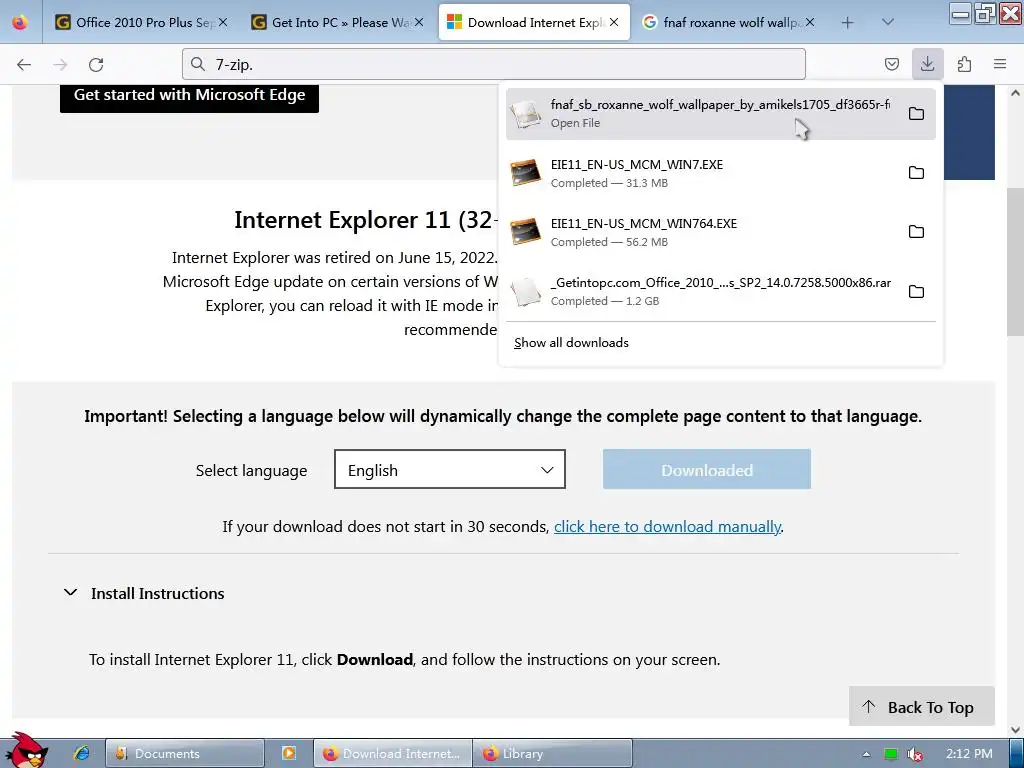
Task: Click the muted volume tray icon
Action: (915, 754)
